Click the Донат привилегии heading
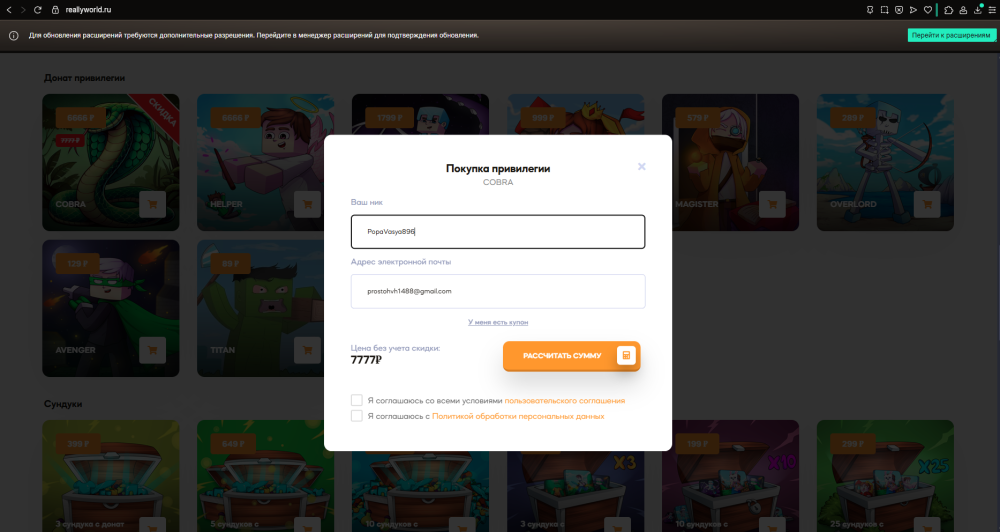The width and height of the screenshot is (1000, 532). [84, 78]
